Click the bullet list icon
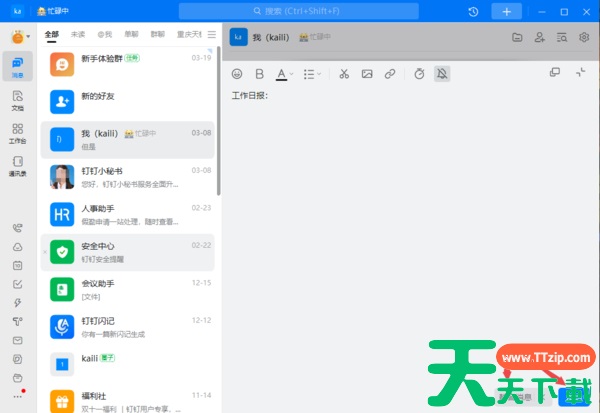 pyautogui.click(x=309, y=74)
